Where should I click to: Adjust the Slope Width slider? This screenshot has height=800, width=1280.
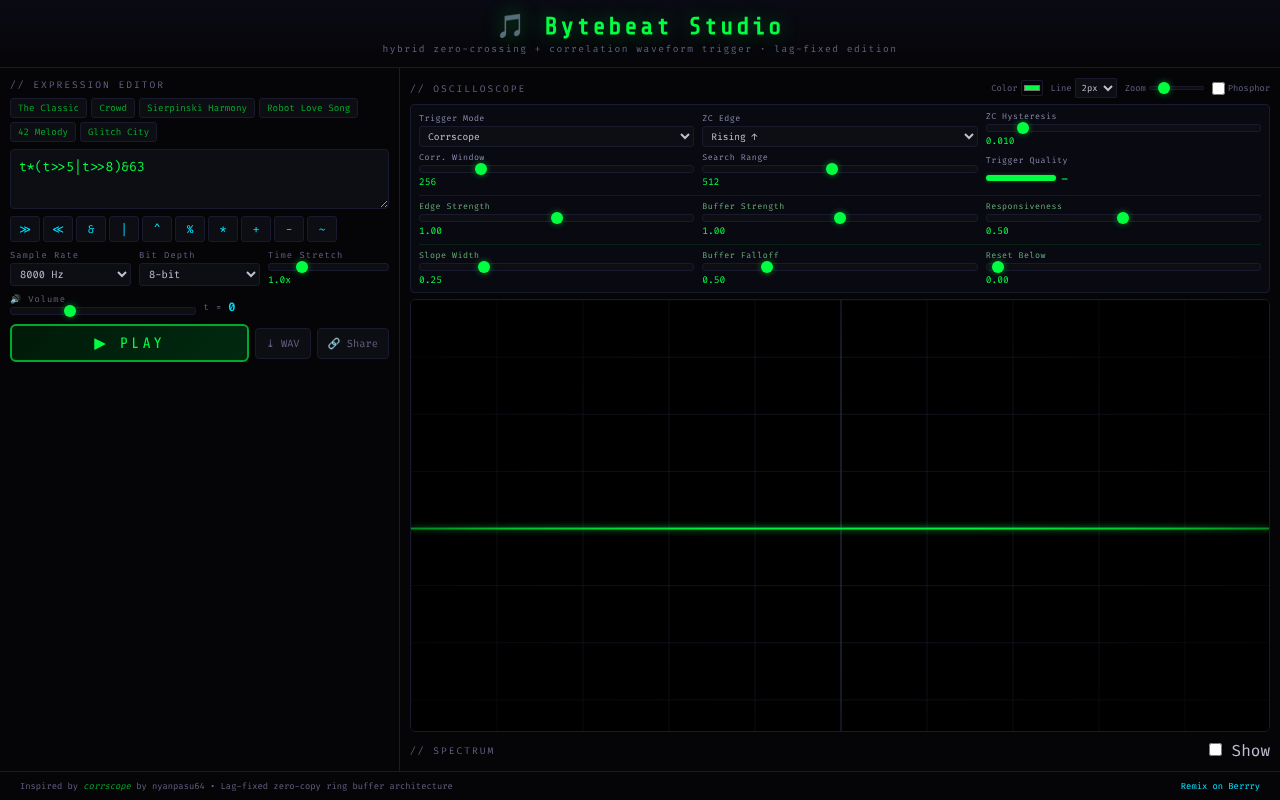click(556, 267)
